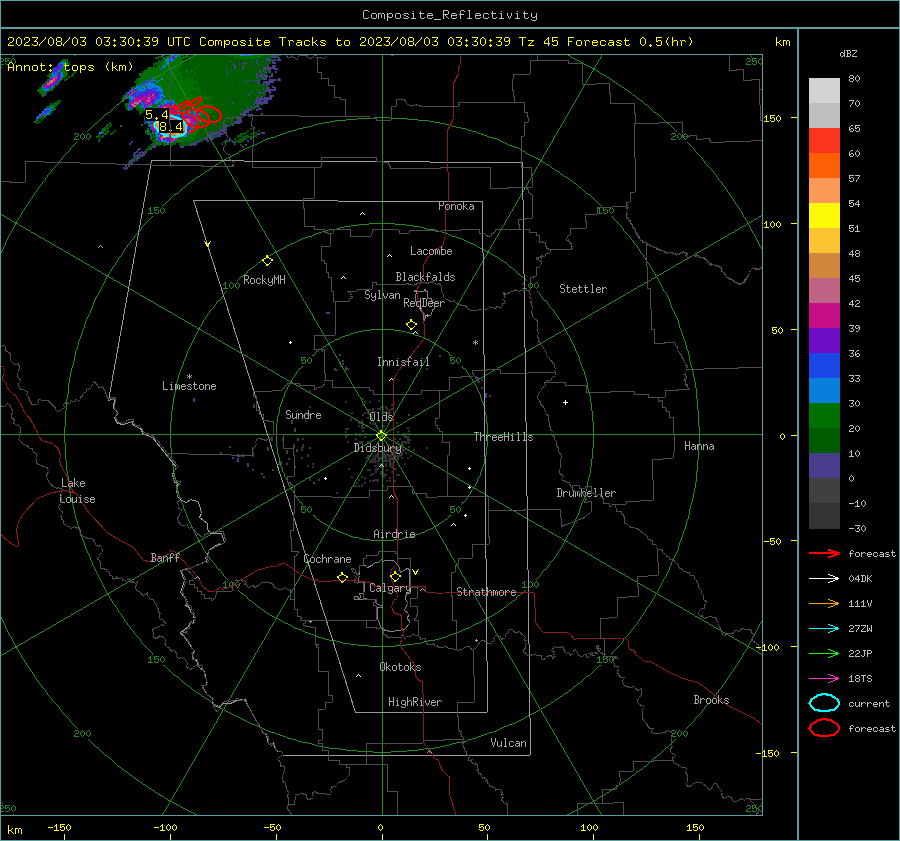This screenshot has width=900, height=841.
Task: Click the Annot: tops (km) label
Action: (70, 67)
